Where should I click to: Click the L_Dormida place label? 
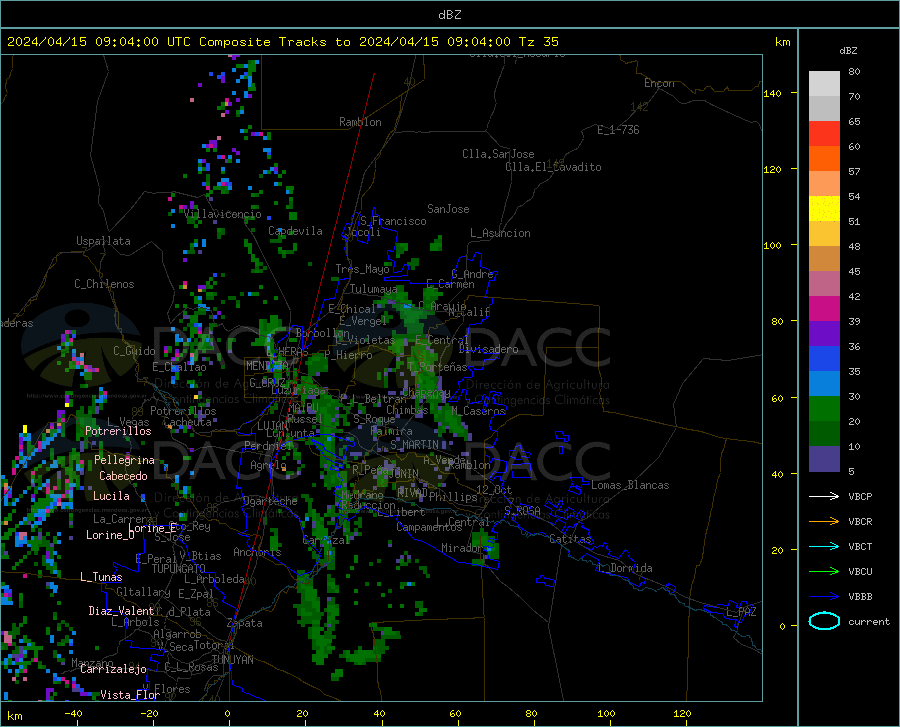pos(624,568)
